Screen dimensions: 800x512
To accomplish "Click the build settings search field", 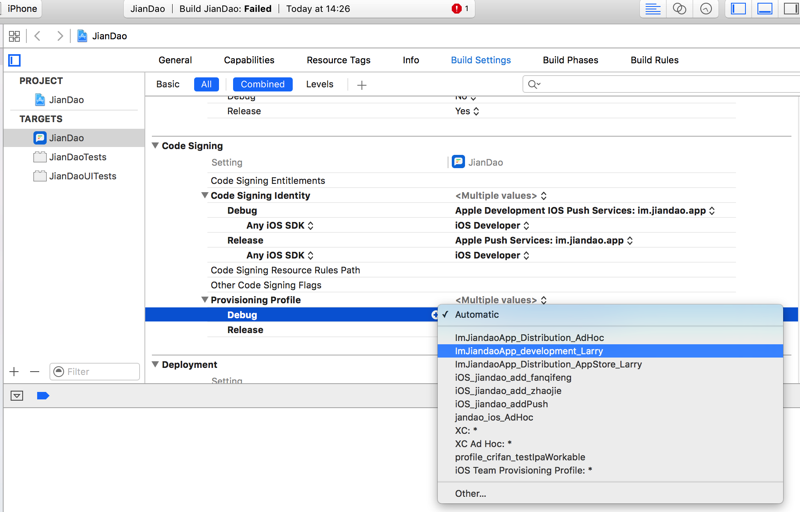I will [662, 85].
